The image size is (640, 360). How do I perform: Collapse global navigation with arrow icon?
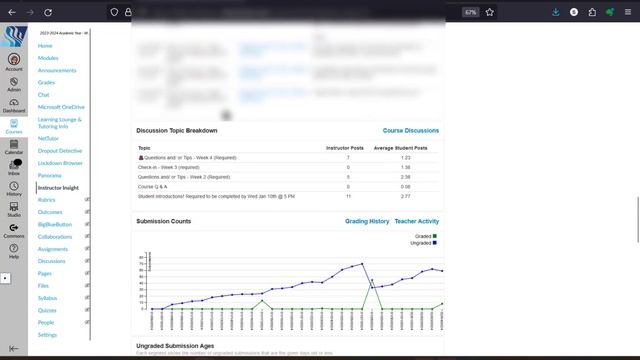coord(13,348)
